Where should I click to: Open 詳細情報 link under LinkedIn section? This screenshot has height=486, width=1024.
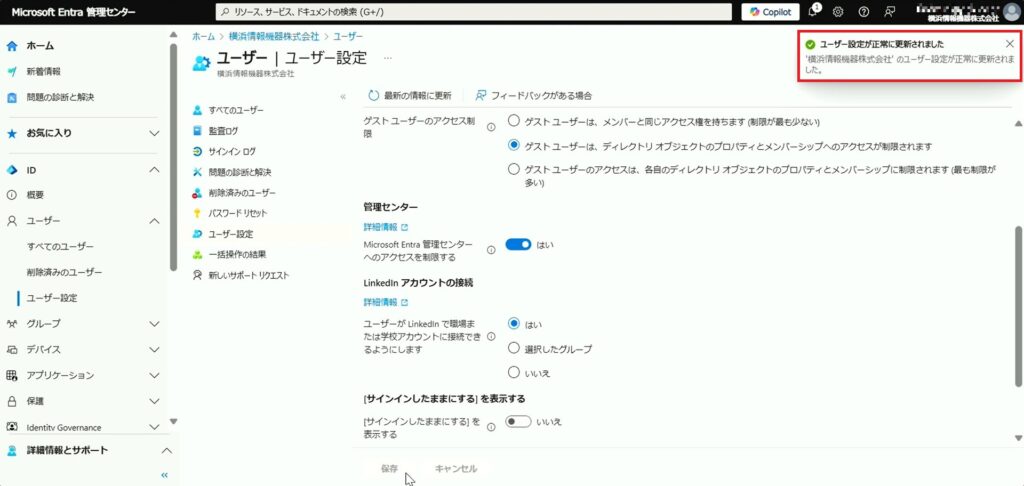[x=385, y=302]
